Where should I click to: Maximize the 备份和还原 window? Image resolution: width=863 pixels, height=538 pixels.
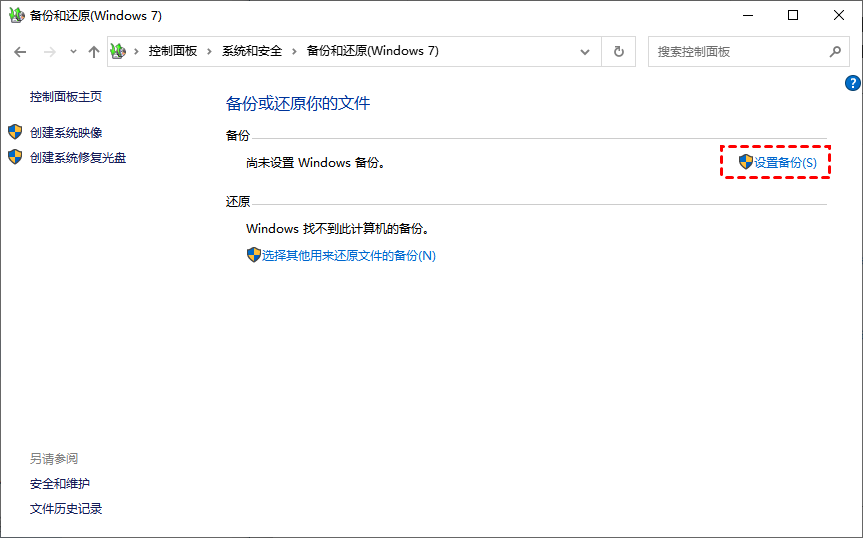pos(793,15)
